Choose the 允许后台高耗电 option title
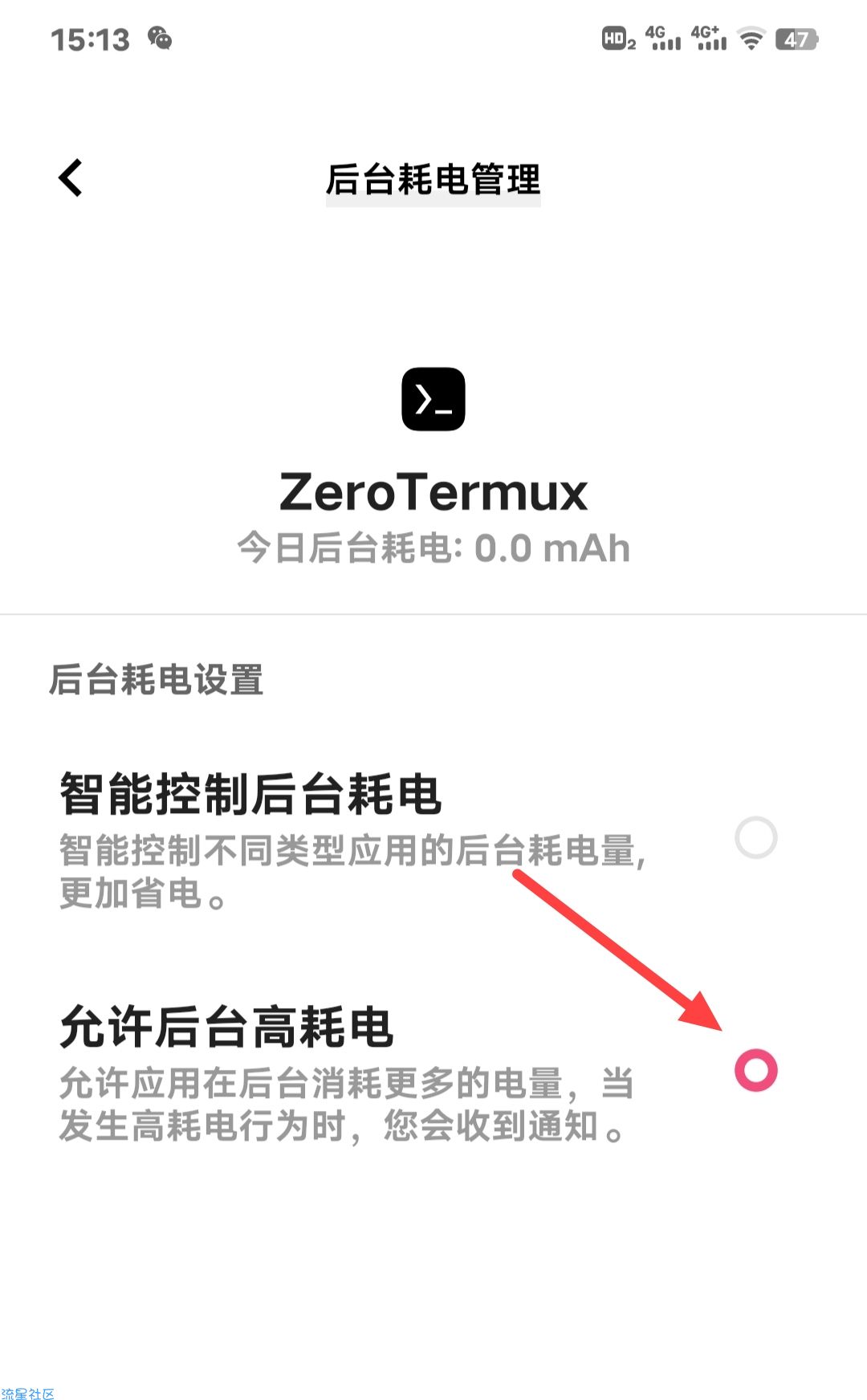867x1400 pixels. [226, 1026]
